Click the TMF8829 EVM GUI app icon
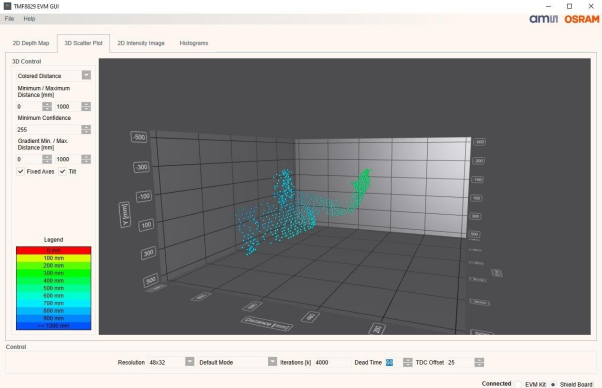 tap(7, 6)
